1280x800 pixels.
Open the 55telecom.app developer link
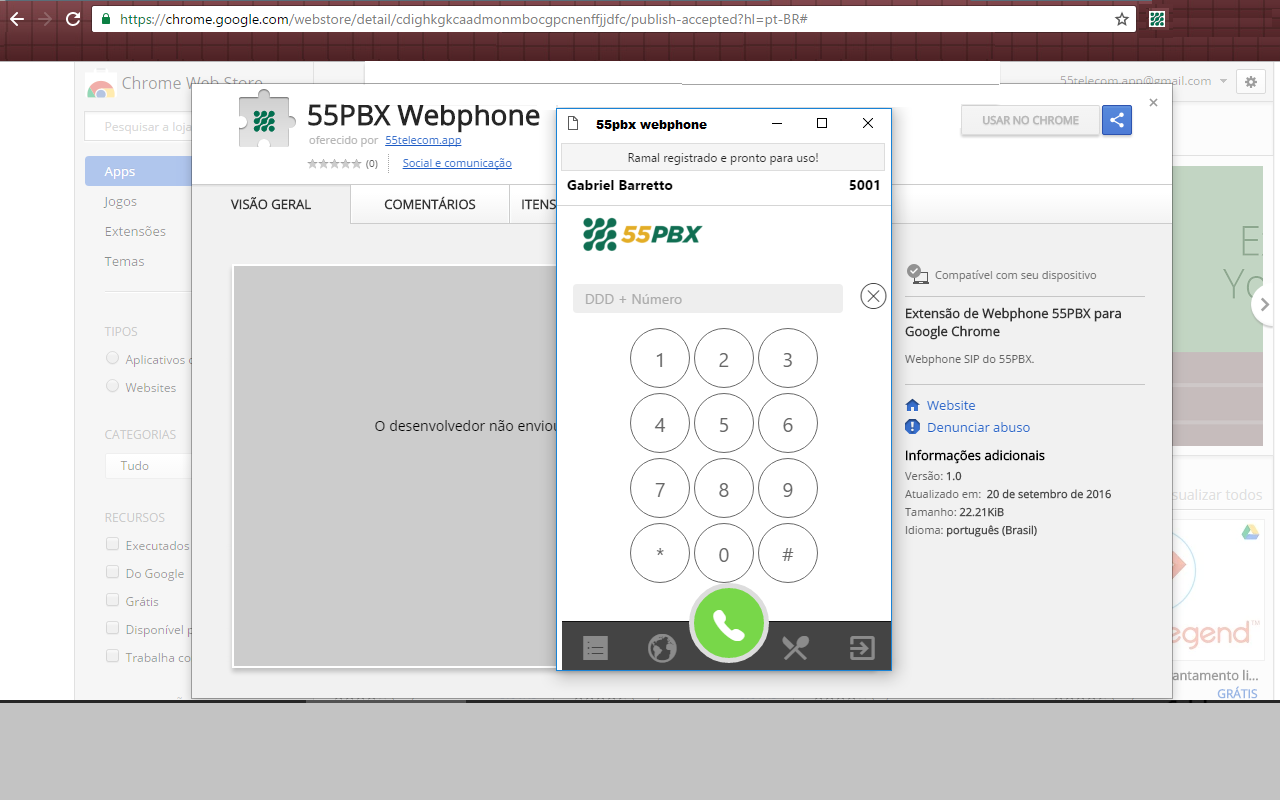pyautogui.click(x=423, y=140)
